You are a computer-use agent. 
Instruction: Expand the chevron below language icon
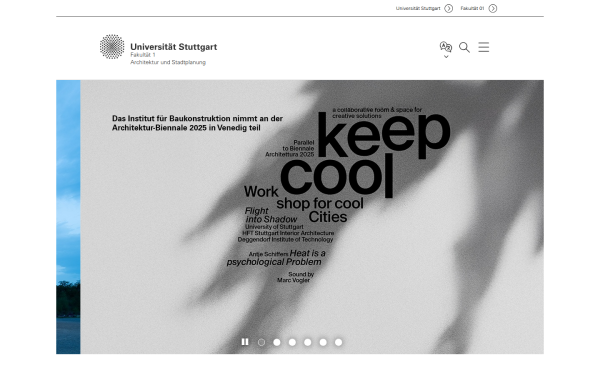(x=446, y=57)
